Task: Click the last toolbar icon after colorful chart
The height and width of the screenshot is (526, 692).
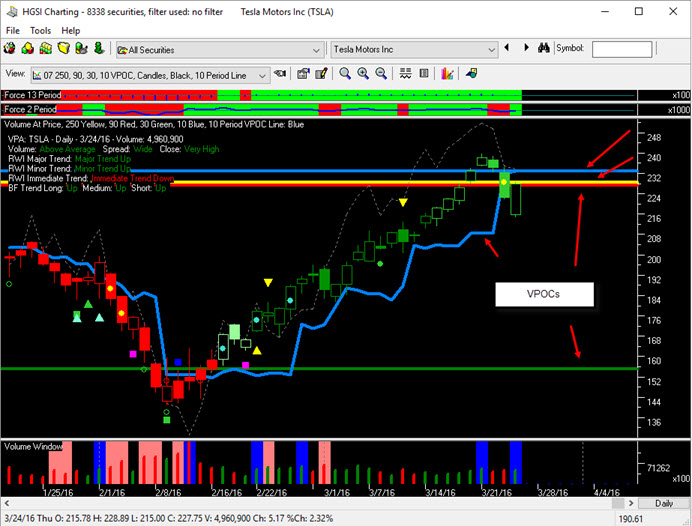Action: click(x=471, y=73)
